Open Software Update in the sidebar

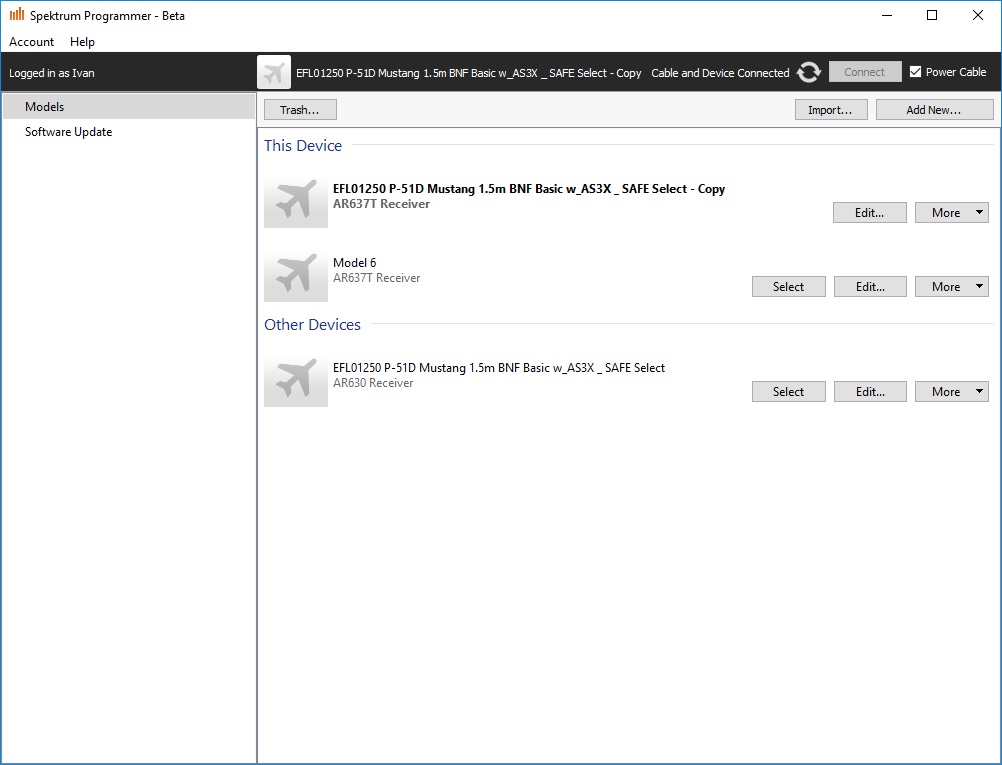[68, 132]
